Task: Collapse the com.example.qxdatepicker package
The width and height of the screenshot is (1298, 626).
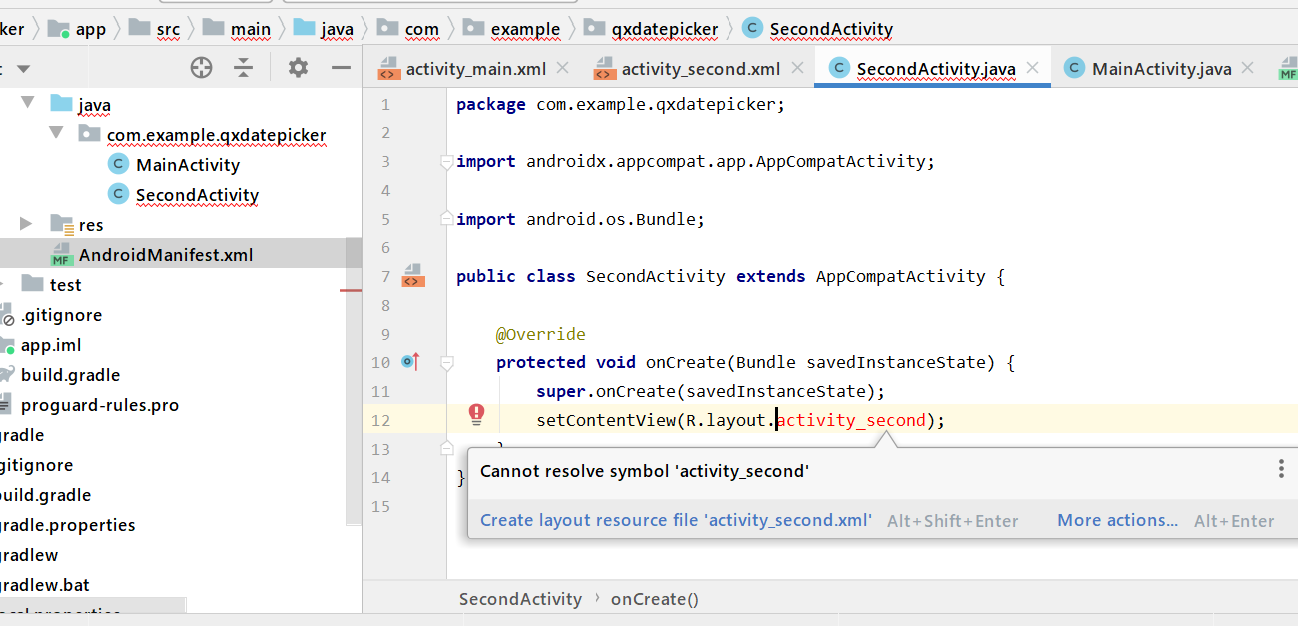Action: coord(56,133)
